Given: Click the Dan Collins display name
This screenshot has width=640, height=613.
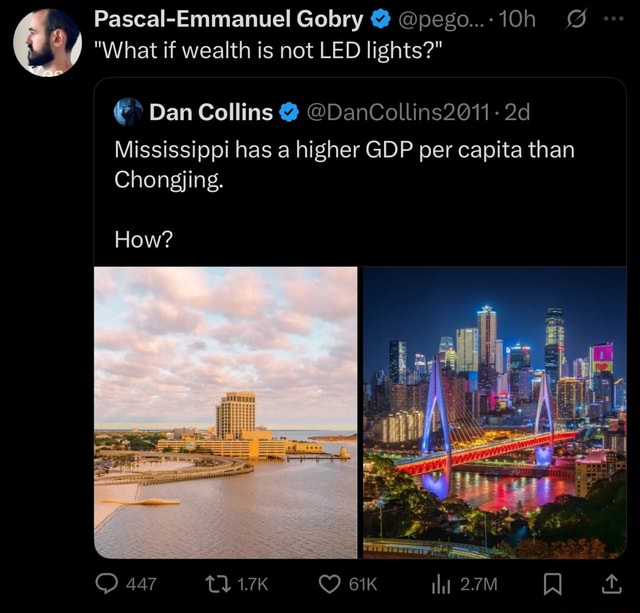Looking at the screenshot, I should (211, 112).
